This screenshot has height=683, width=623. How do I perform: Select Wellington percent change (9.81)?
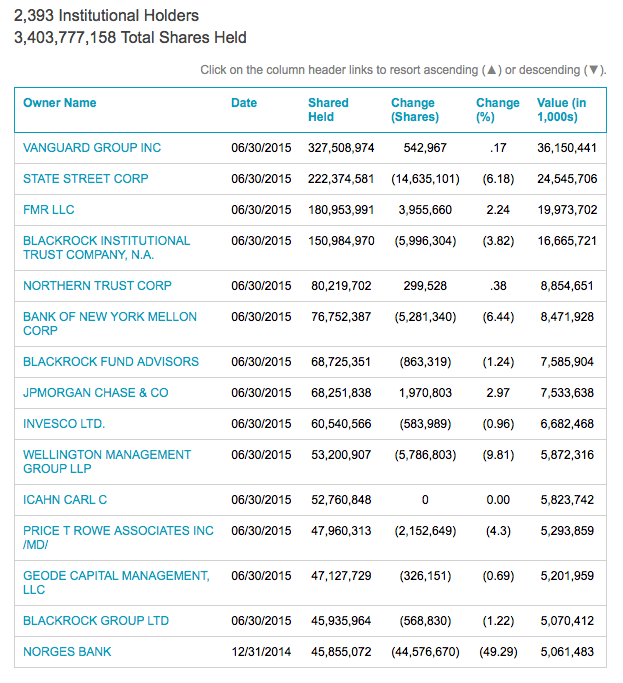498,455
